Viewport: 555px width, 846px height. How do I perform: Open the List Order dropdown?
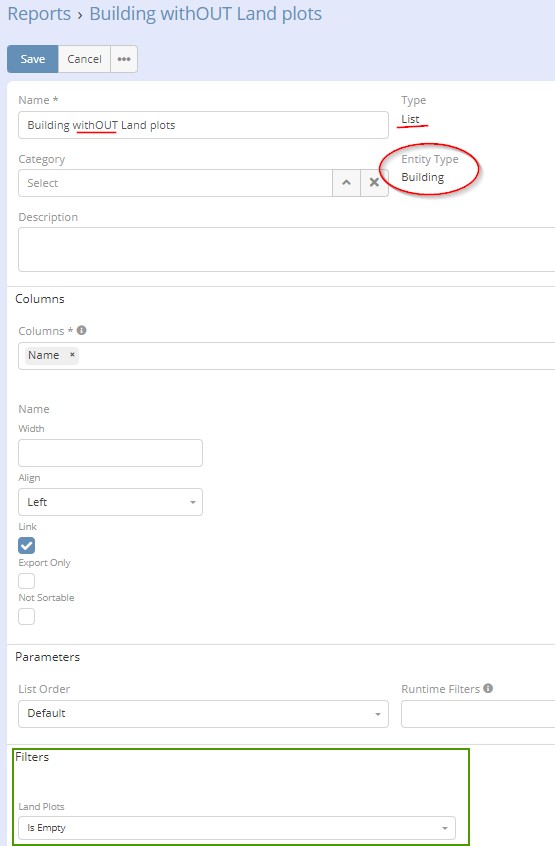coord(203,714)
